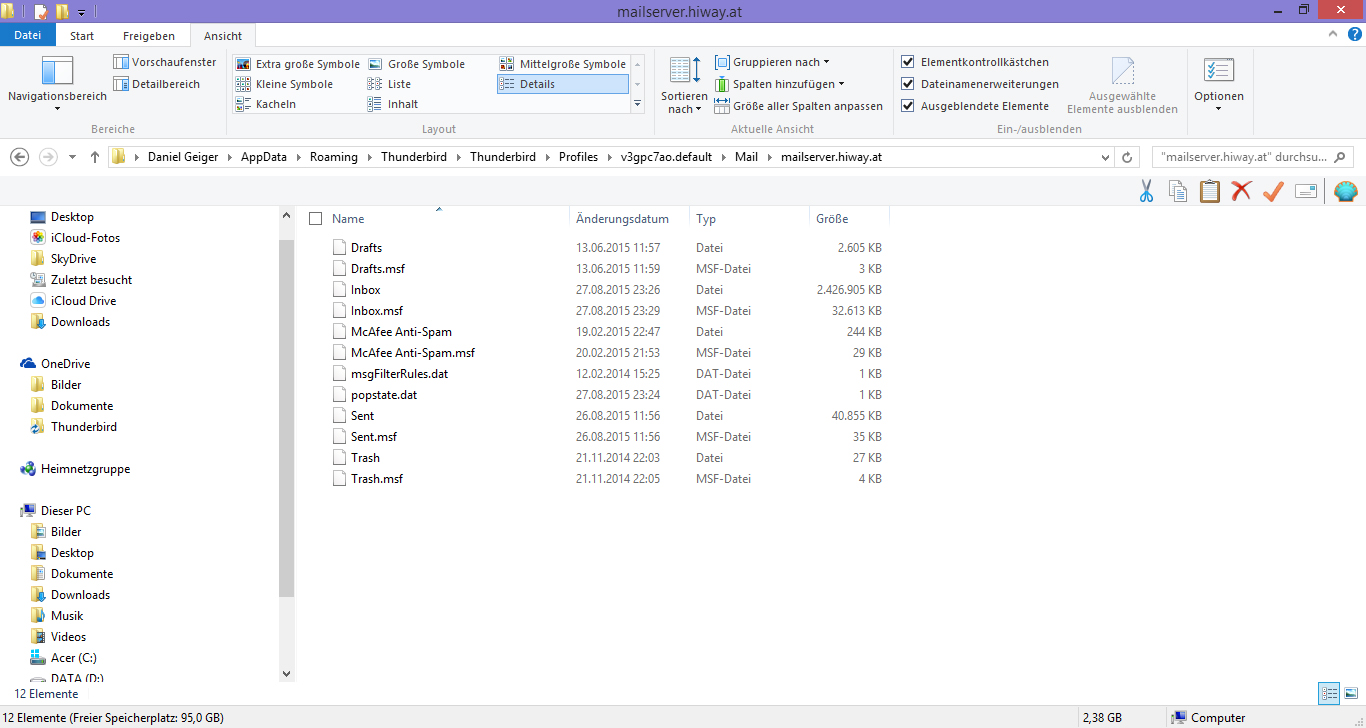1366x728 pixels.
Task: Click the Copy documents icon in the toolbar
Action: point(1178,191)
